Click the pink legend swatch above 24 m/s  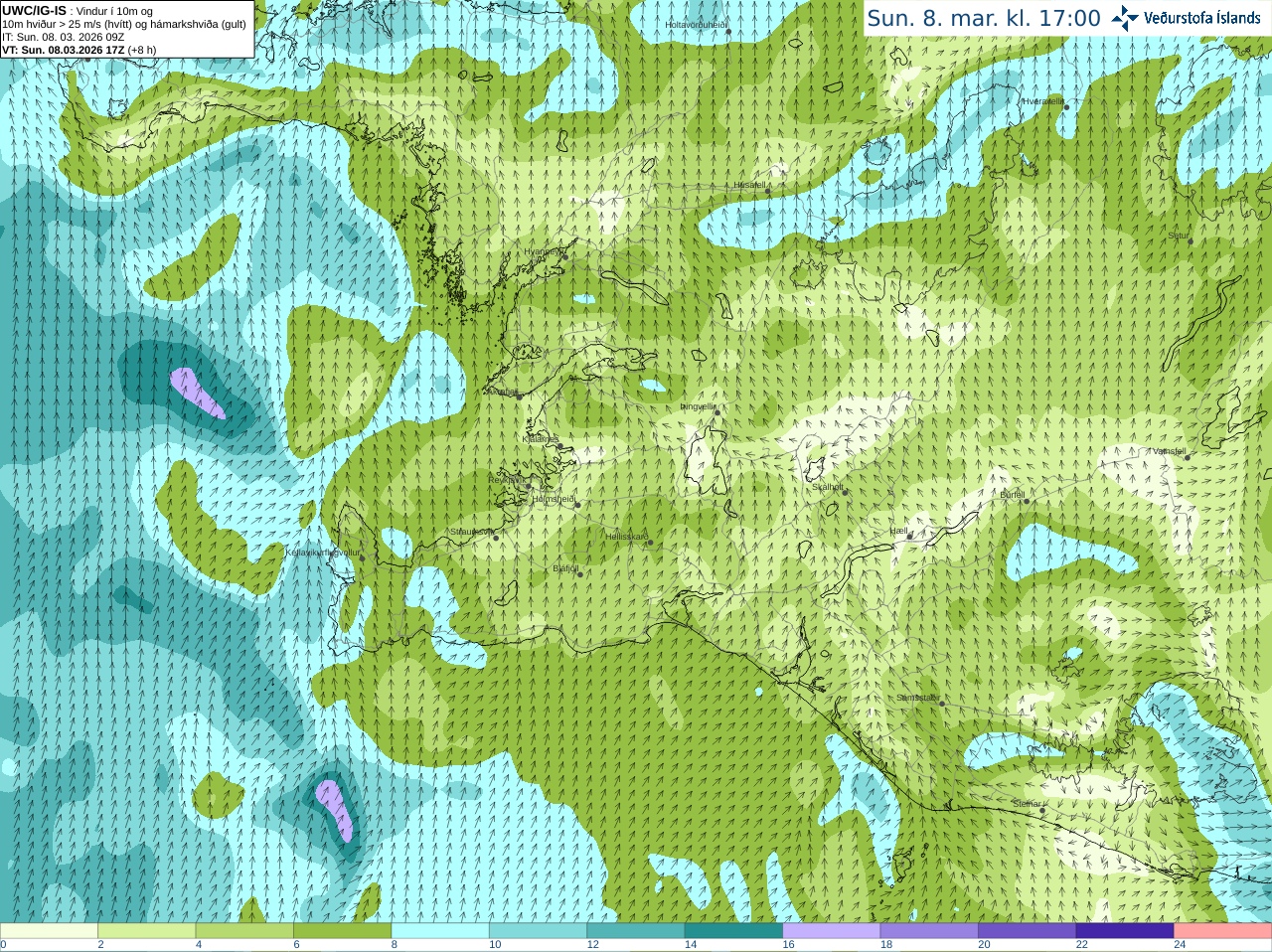pyautogui.click(x=1223, y=931)
